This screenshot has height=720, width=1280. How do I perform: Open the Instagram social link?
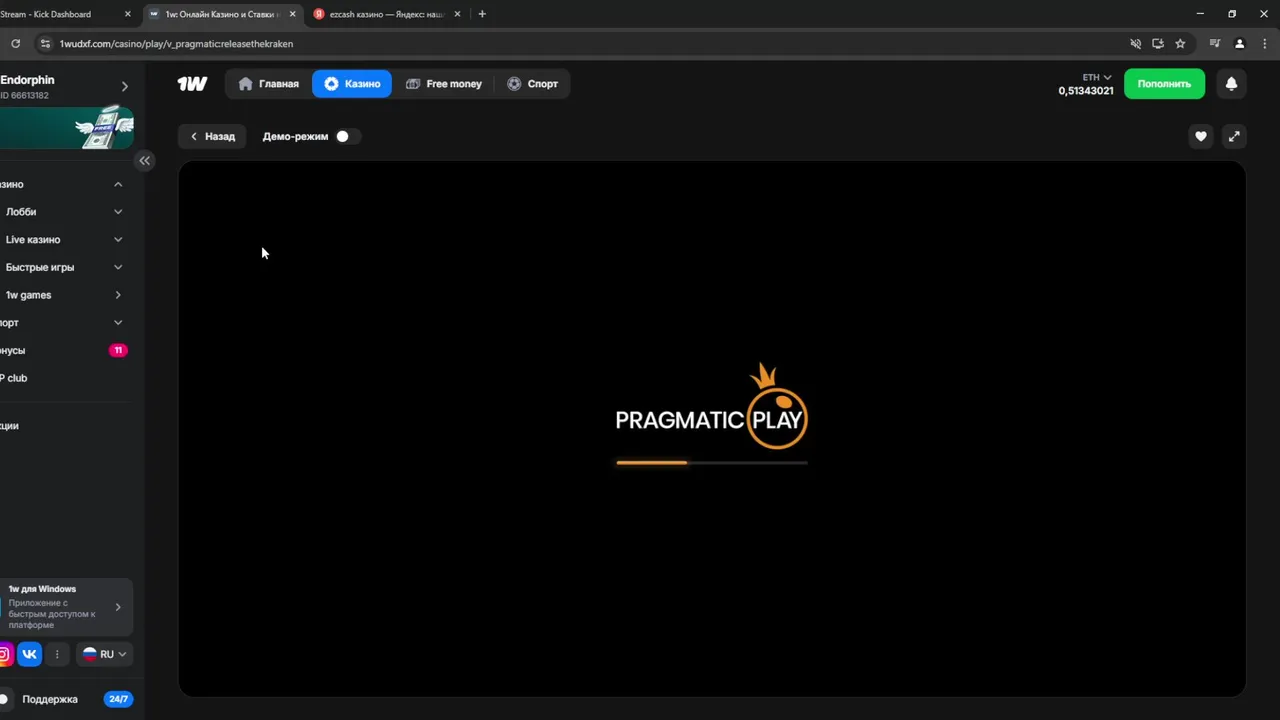(x=5, y=654)
